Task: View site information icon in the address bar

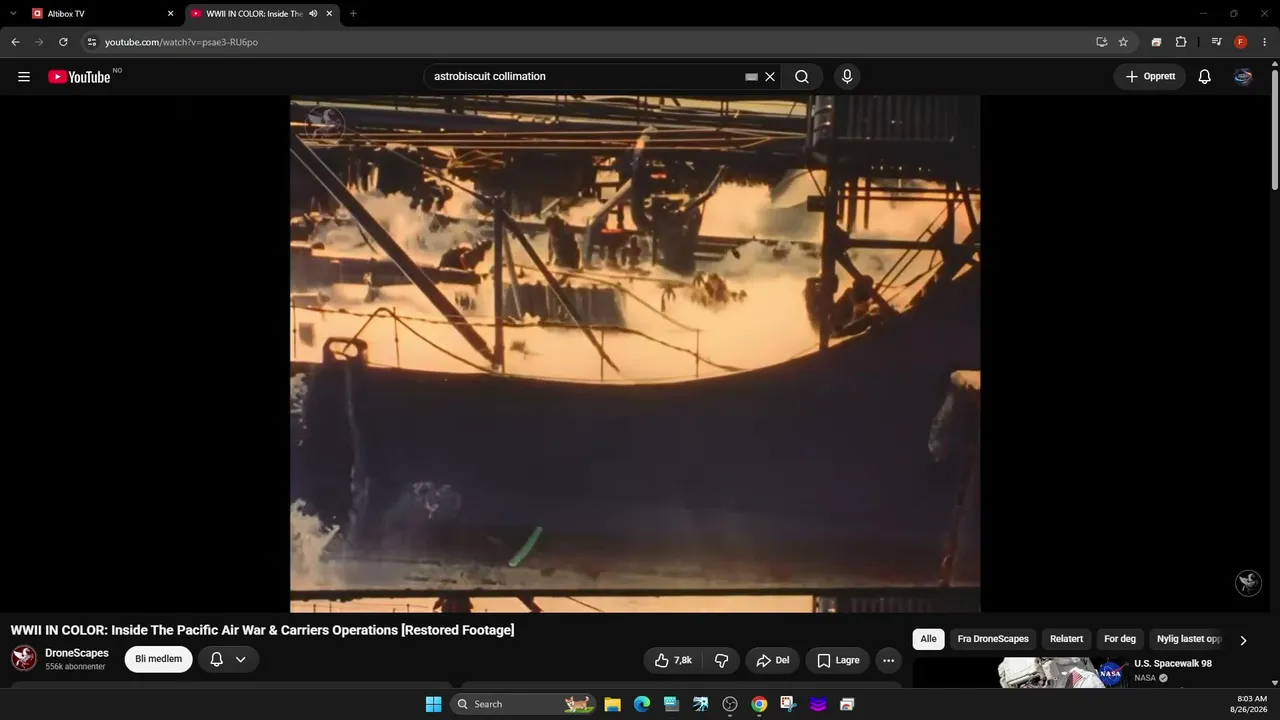Action: point(91,42)
